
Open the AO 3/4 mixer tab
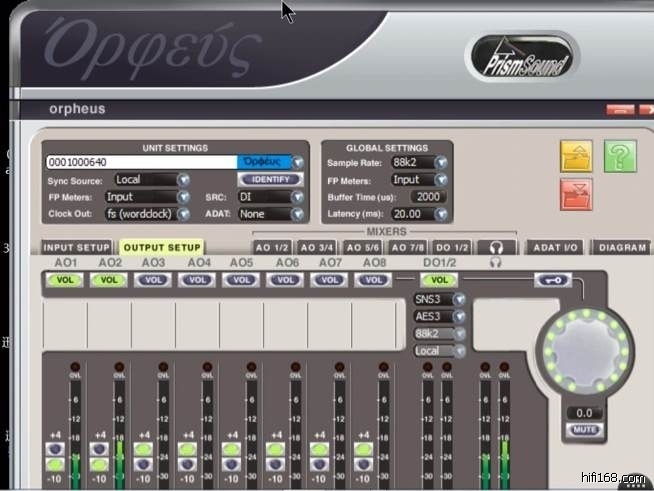pos(318,247)
